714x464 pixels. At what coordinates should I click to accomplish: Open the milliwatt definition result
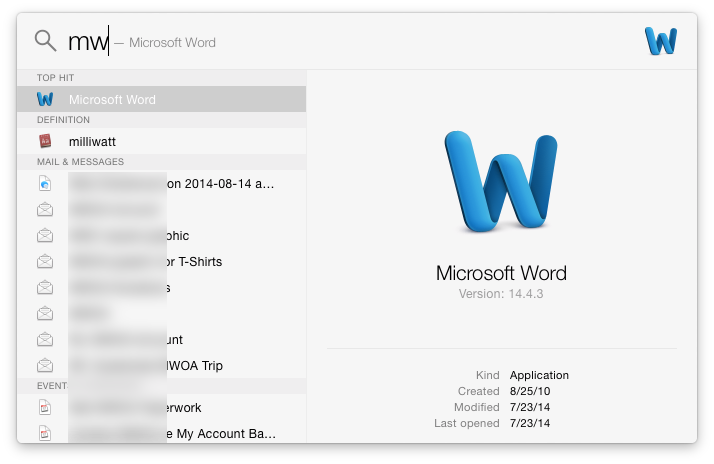(x=162, y=141)
